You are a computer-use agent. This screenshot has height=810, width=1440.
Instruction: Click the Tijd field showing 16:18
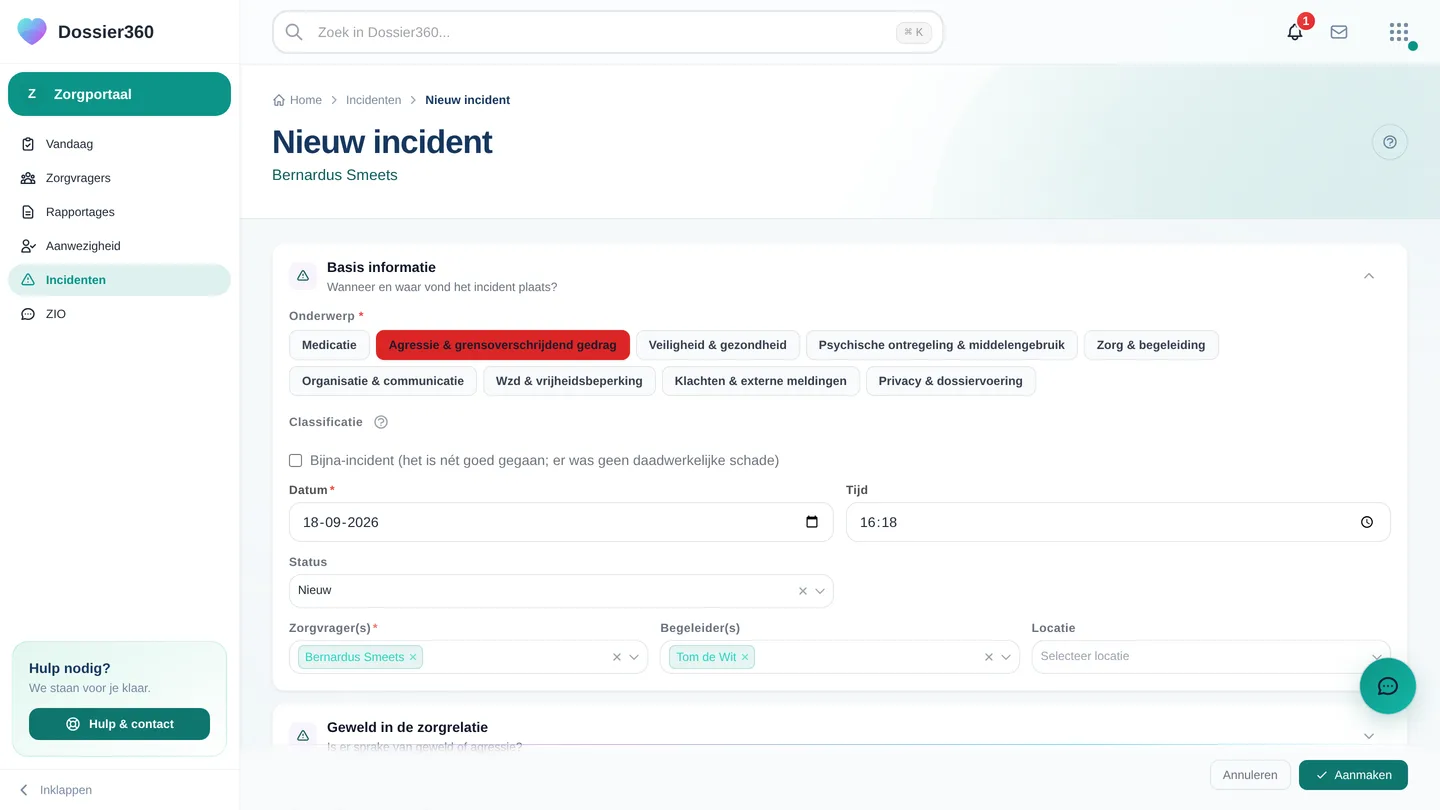point(1118,522)
